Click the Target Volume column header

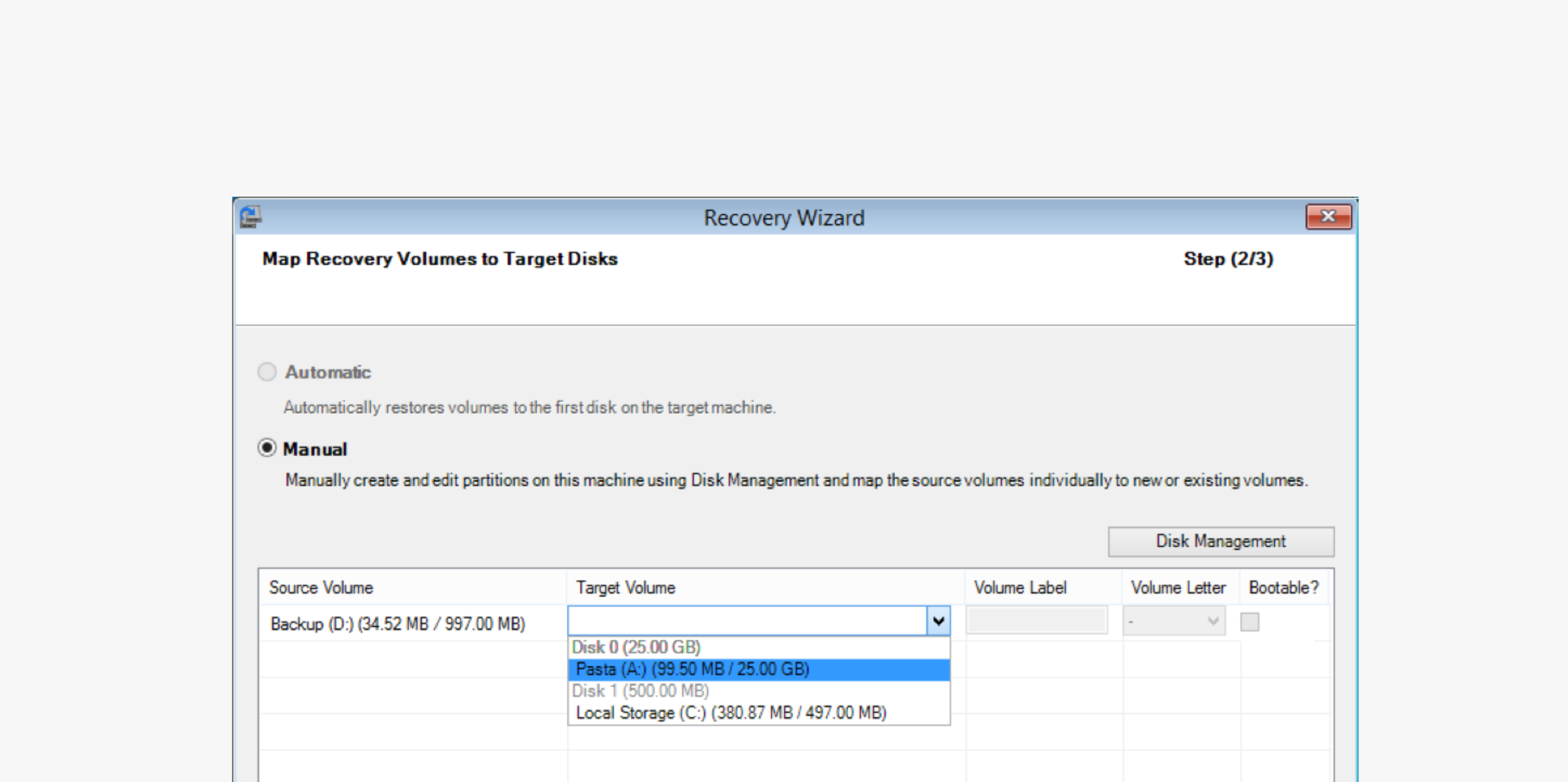point(625,588)
